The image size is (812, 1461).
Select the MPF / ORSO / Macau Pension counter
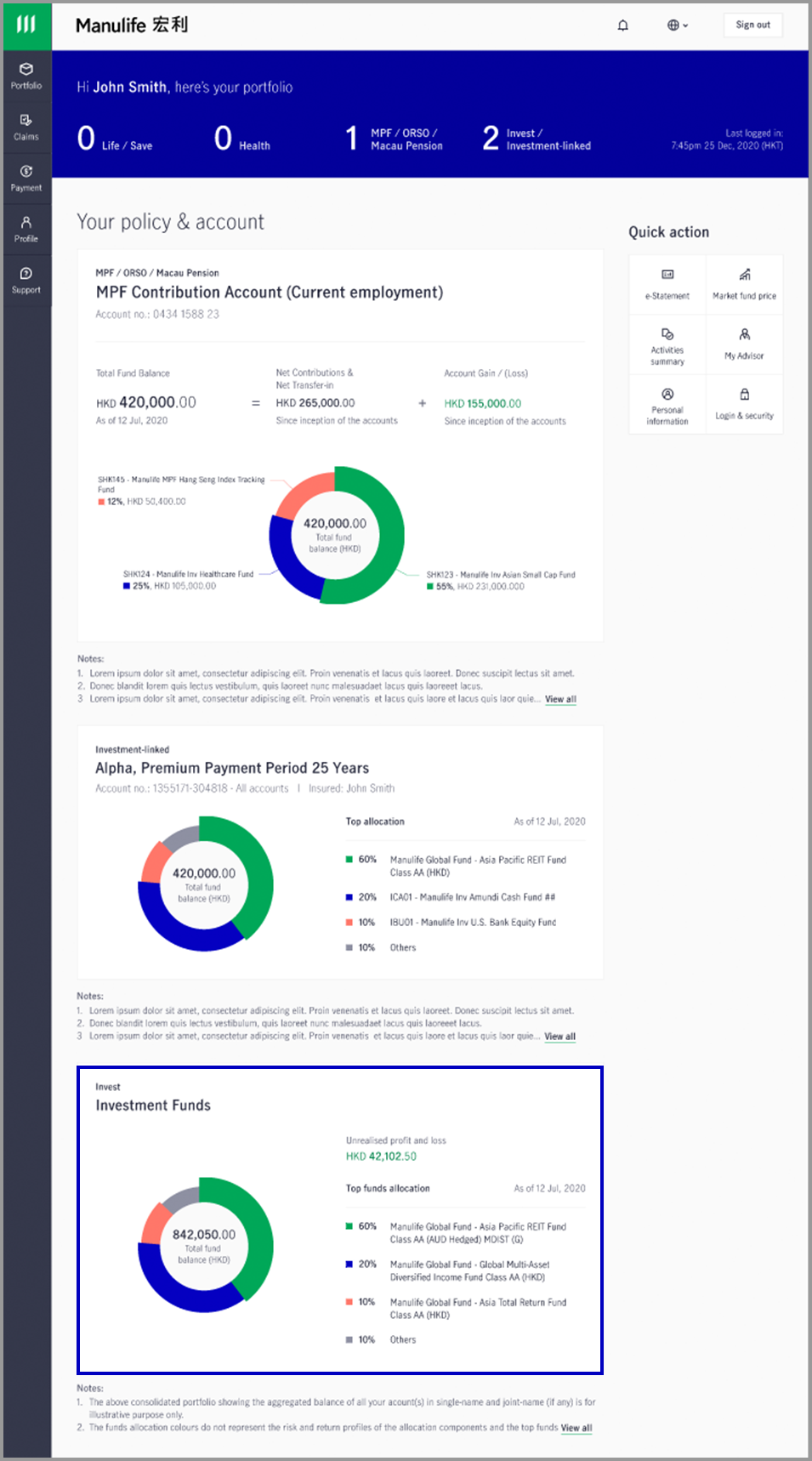coord(394,139)
